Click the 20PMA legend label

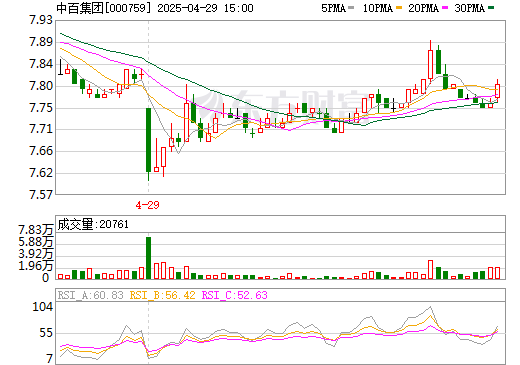[423, 8]
